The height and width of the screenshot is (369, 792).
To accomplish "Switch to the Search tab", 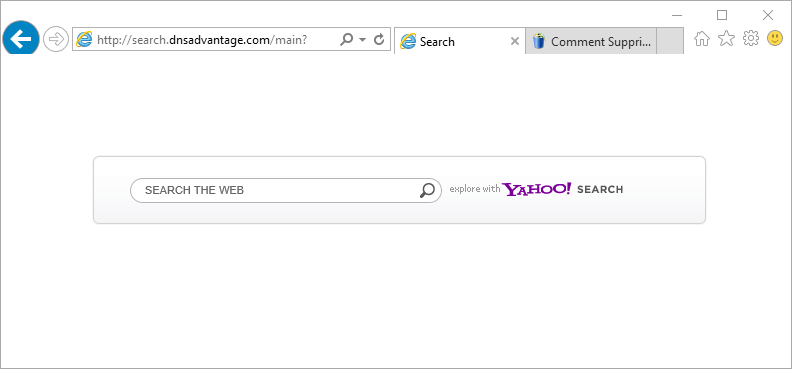I will click(x=460, y=41).
